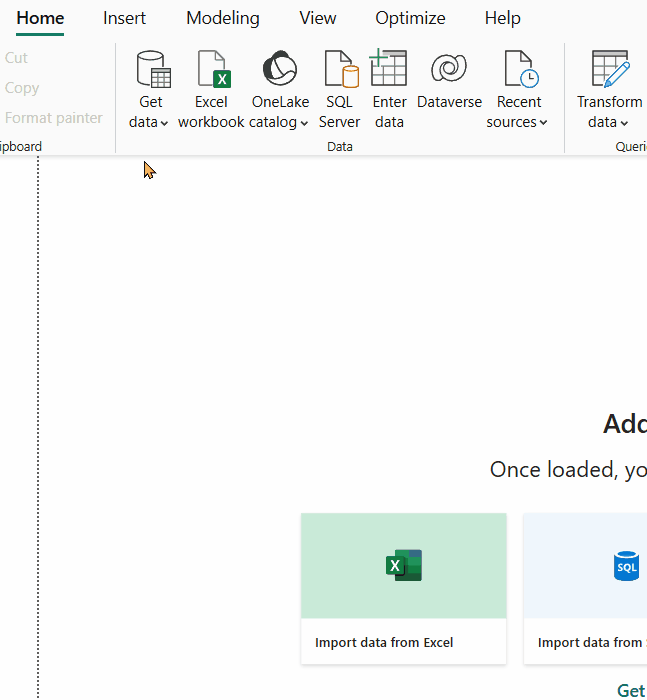Viewport: 647px width, 700px height.
Task: Expand the Recent sources dropdown arrow
Action: click(x=543, y=123)
